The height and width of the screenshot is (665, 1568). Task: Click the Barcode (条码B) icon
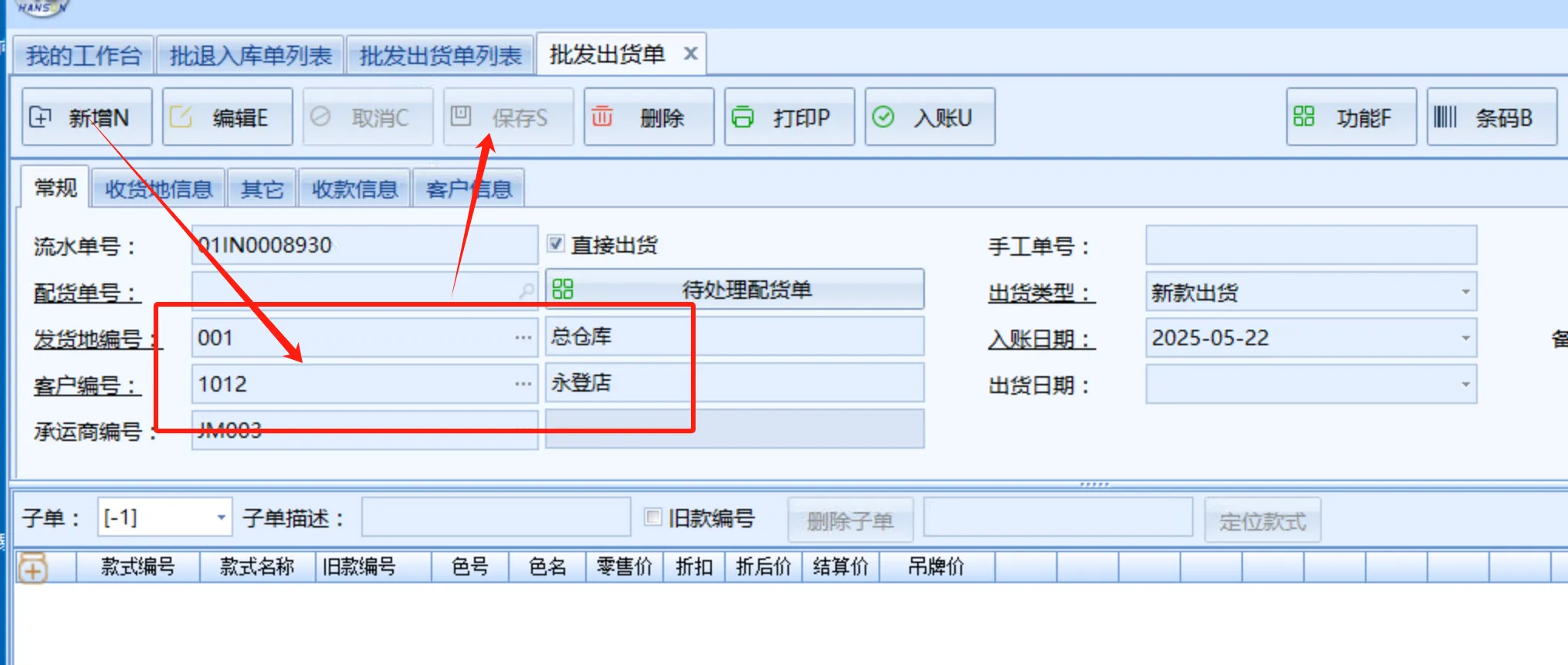[x=1444, y=117]
